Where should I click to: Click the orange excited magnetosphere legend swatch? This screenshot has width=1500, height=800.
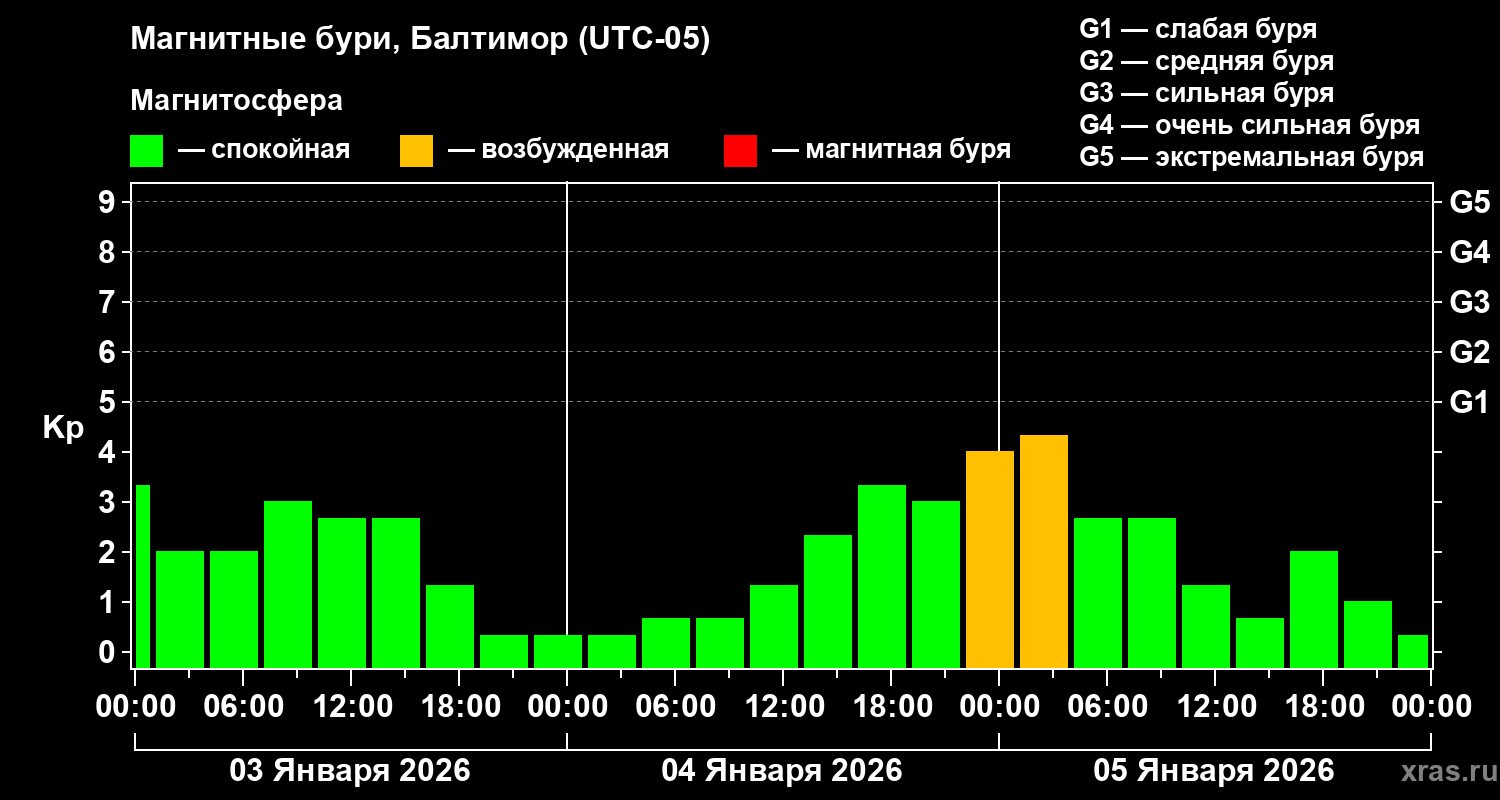click(416, 151)
